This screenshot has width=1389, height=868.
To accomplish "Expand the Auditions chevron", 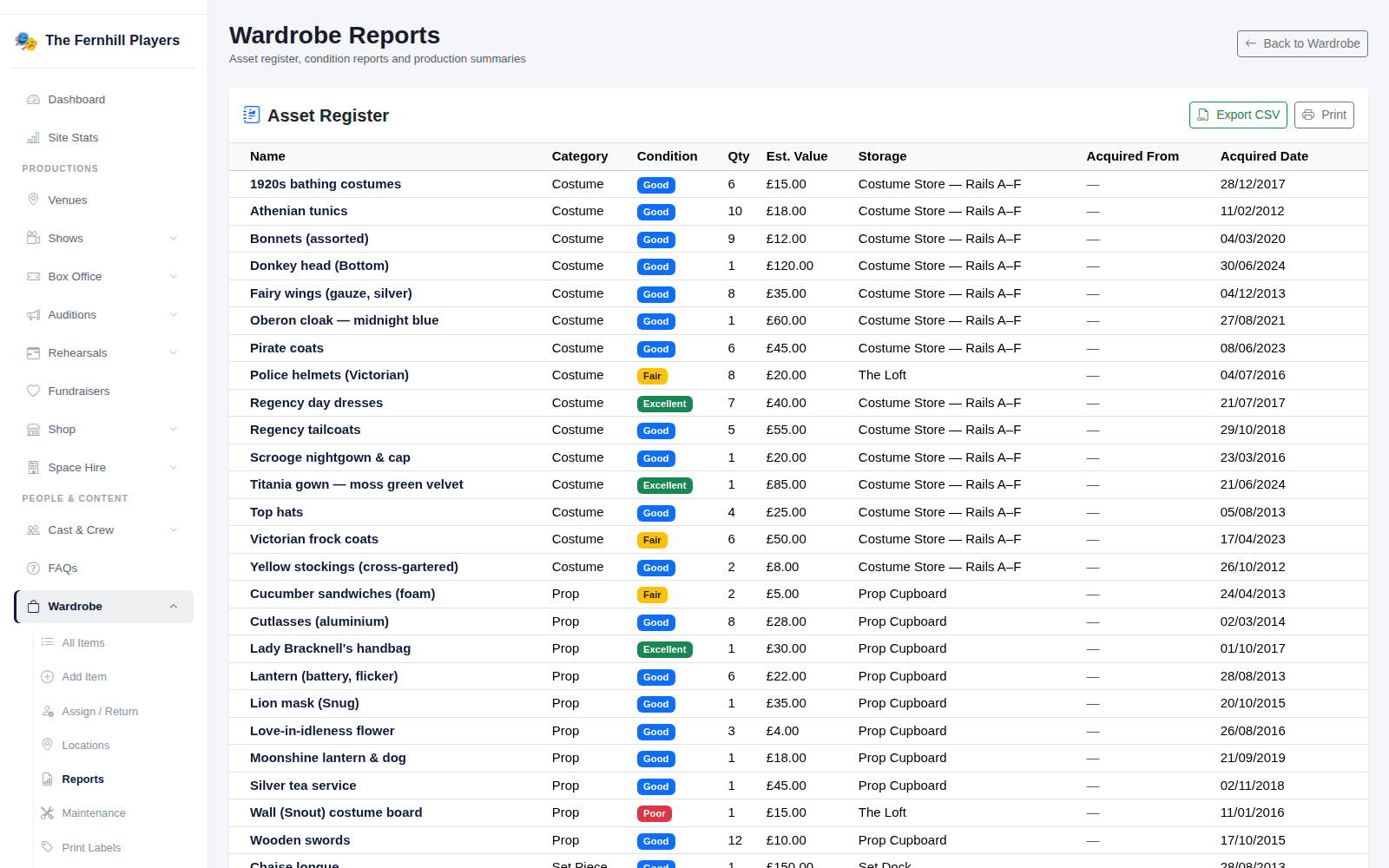I will point(174,315).
